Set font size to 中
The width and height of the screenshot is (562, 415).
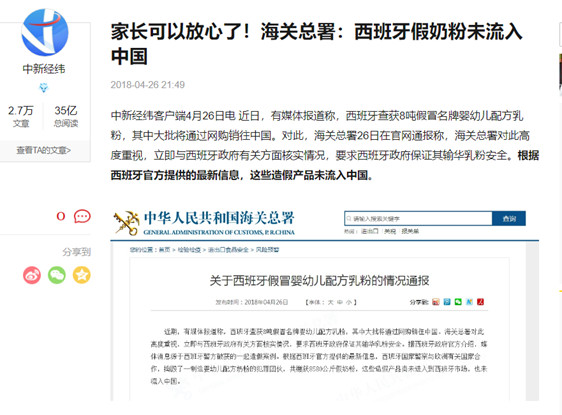[x=340, y=302]
